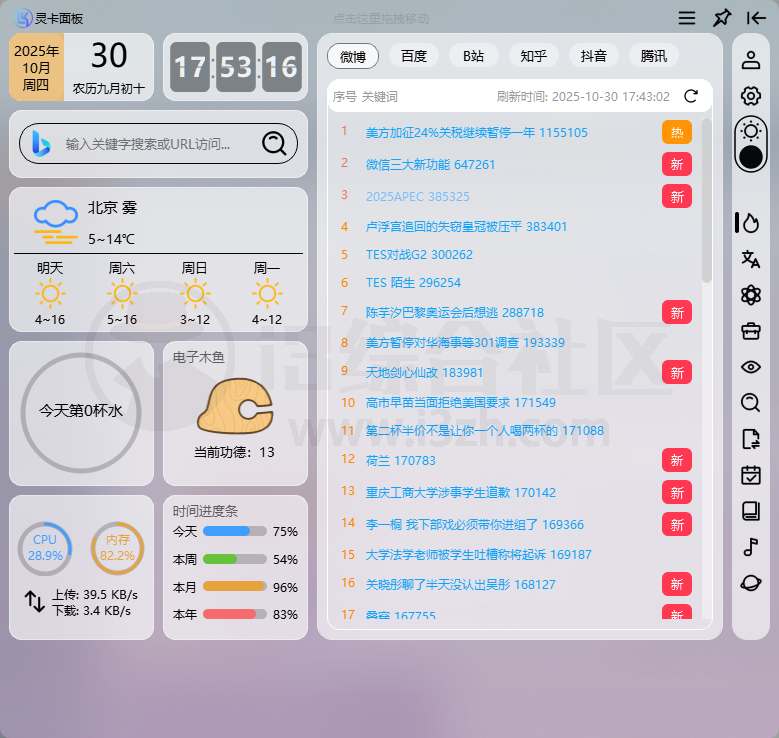
Task: Refresh the hot search list
Action: pyautogui.click(x=691, y=96)
